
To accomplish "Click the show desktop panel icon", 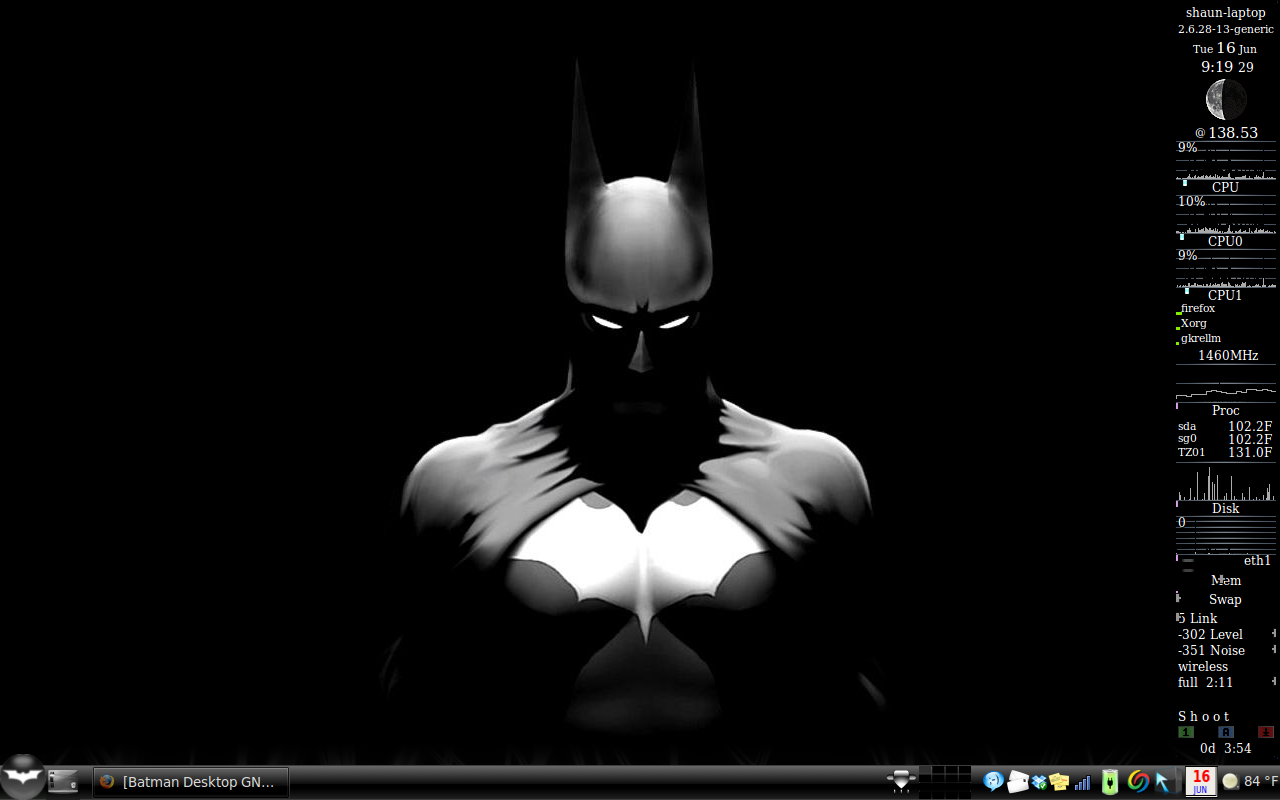I will point(63,782).
